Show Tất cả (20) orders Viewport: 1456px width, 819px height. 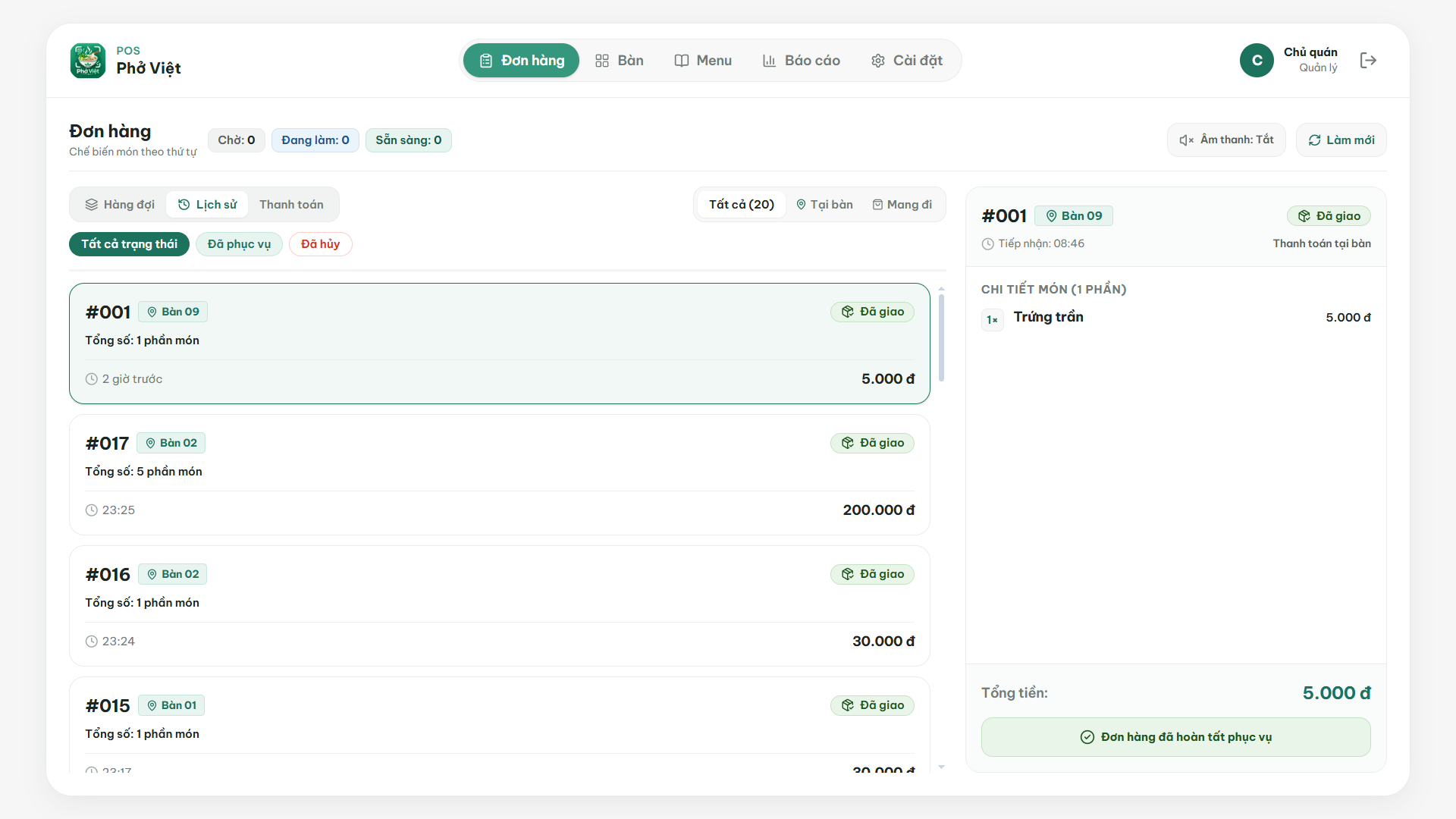coord(741,205)
